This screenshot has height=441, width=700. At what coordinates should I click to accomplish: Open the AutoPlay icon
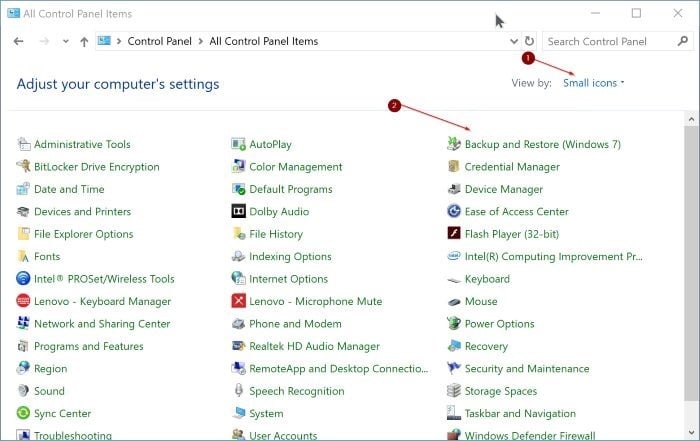pyautogui.click(x=239, y=144)
